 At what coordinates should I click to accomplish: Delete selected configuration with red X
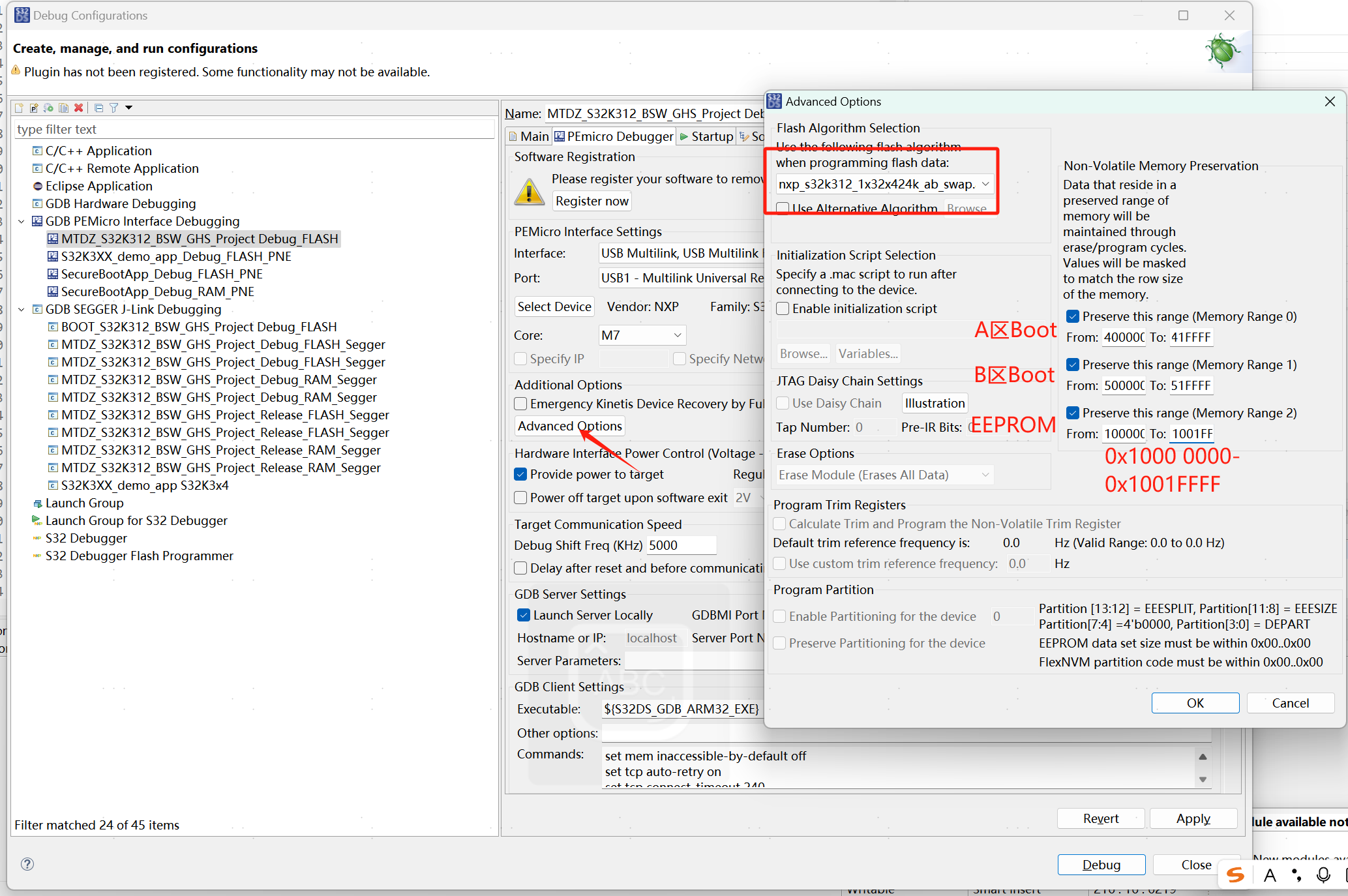coord(78,108)
